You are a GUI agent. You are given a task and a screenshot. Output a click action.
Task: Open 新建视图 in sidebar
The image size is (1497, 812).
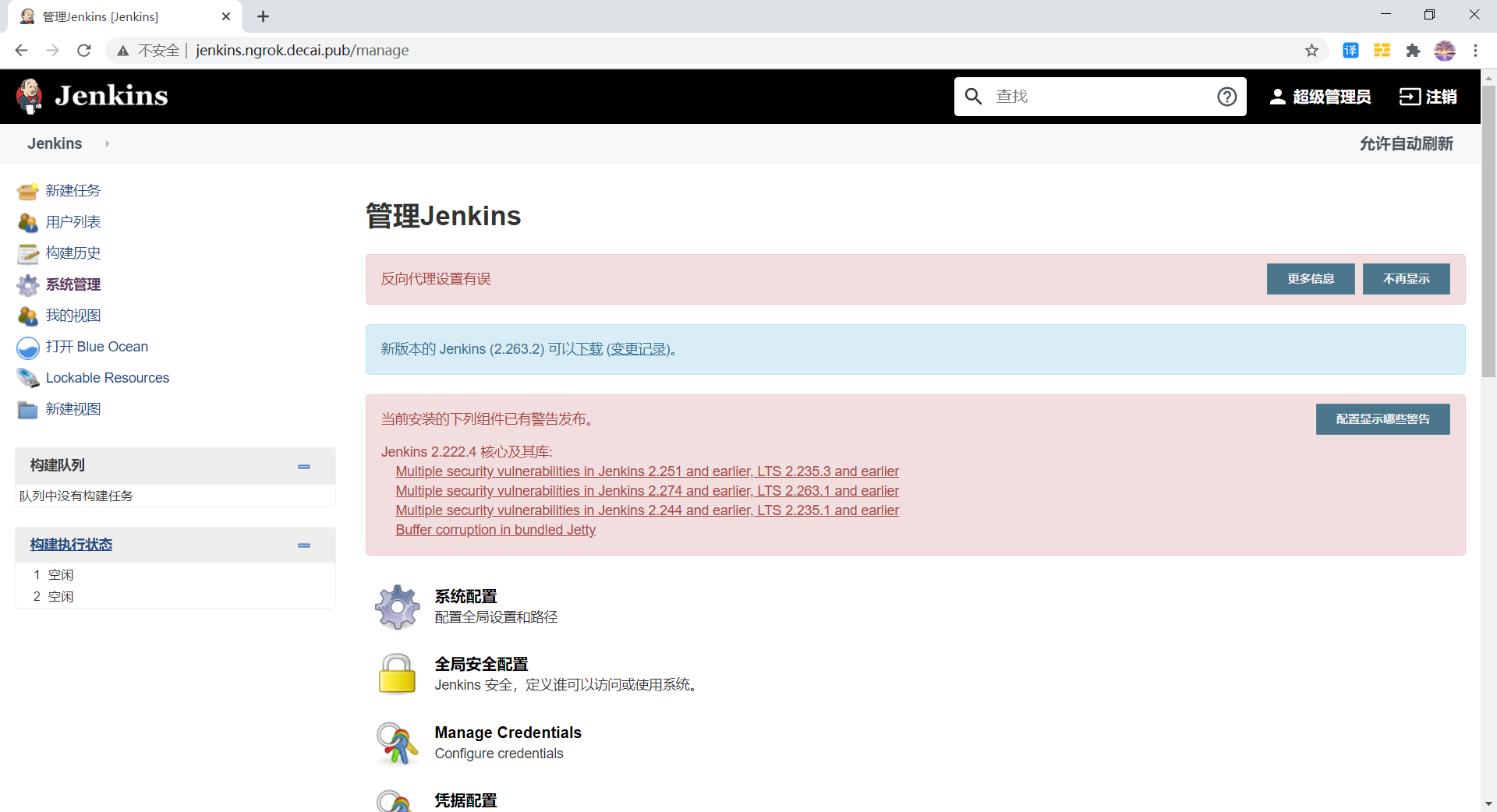pos(73,409)
